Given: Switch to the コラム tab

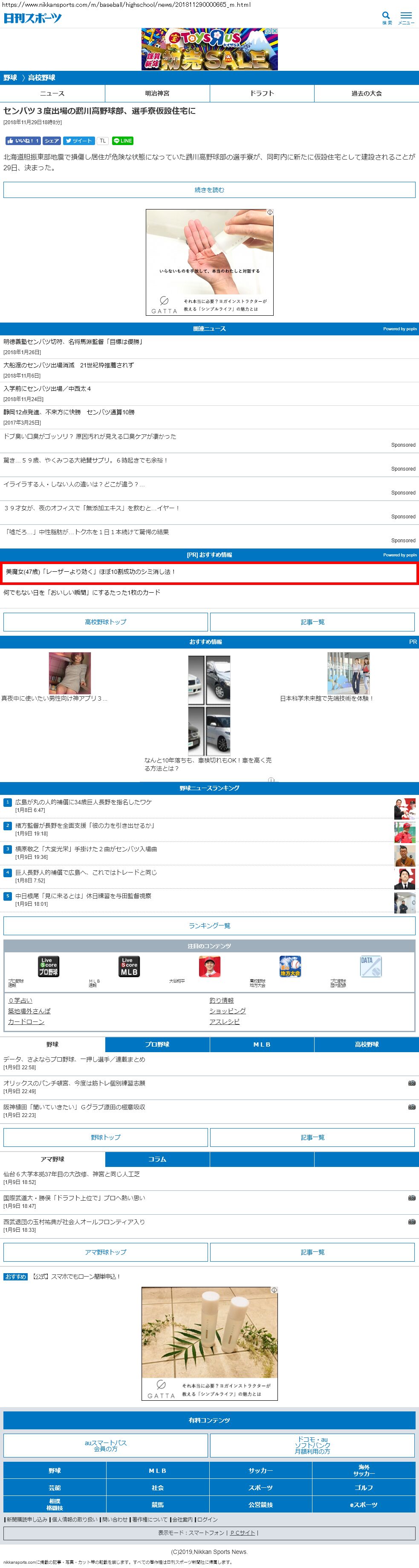Looking at the screenshot, I should click(158, 1159).
